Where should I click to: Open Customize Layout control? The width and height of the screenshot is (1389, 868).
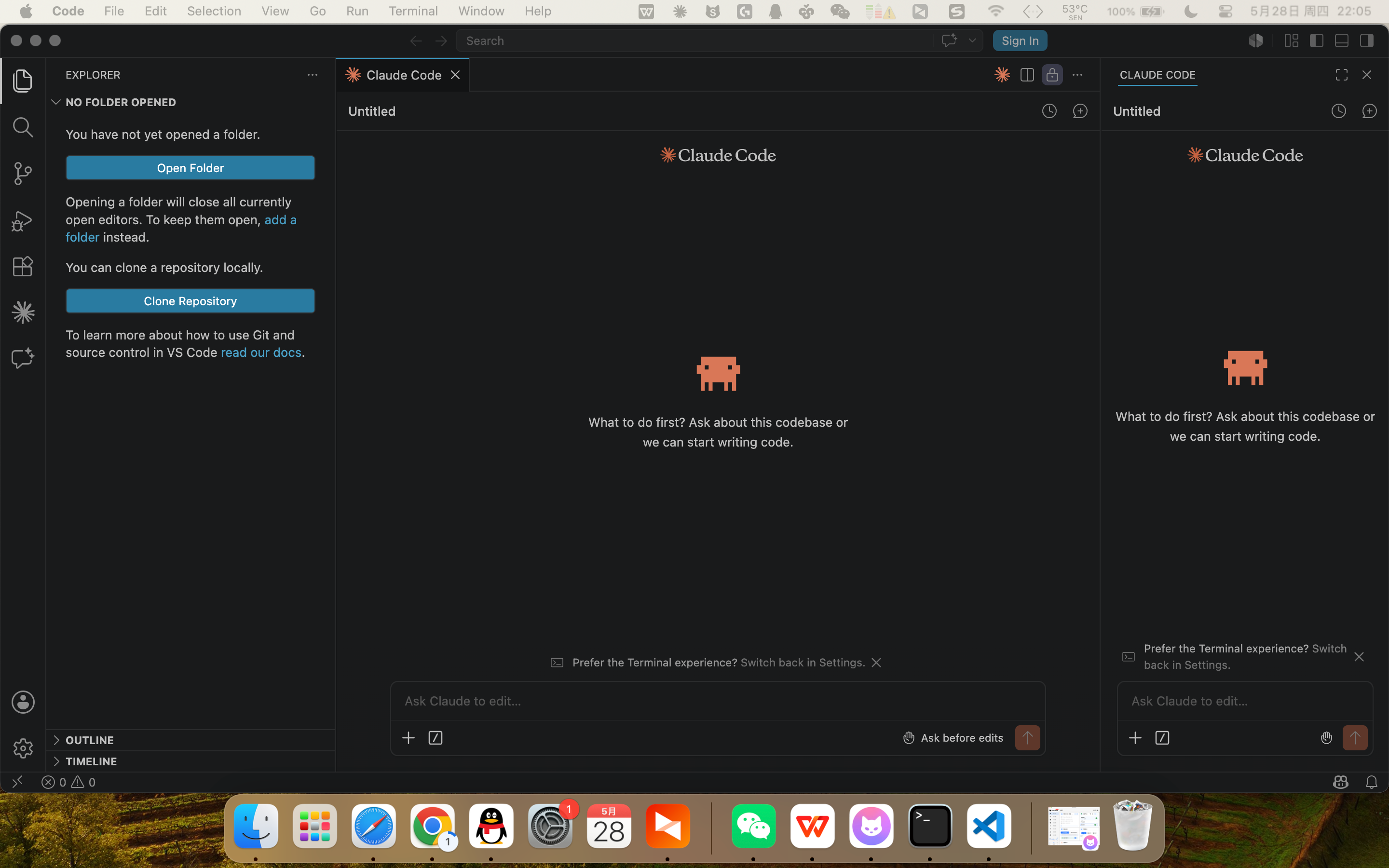point(1292,41)
